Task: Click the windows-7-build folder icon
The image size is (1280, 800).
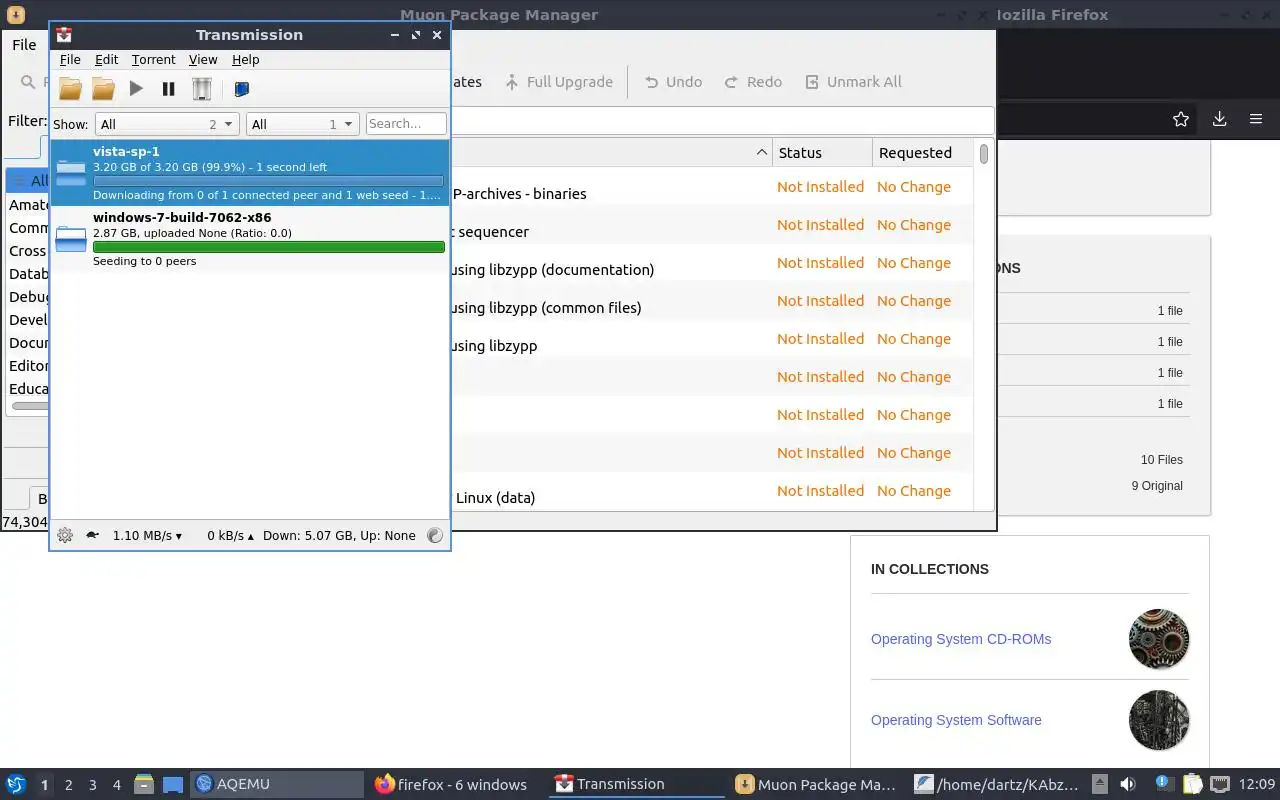Action: pos(71,238)
